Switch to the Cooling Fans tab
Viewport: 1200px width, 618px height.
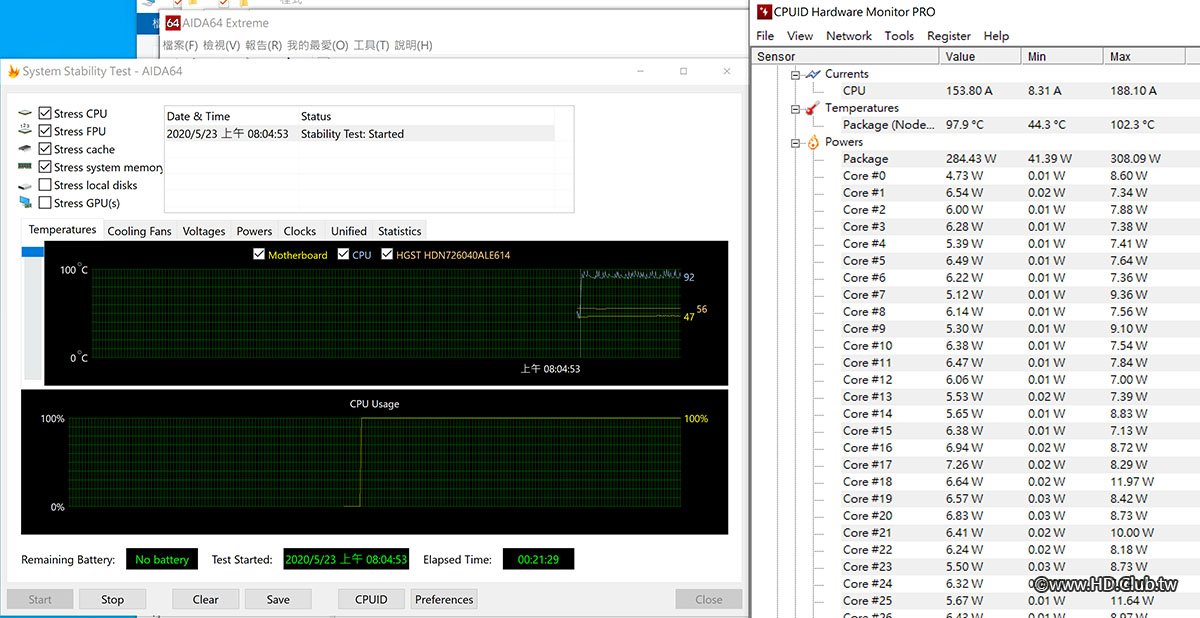[139, 231]
